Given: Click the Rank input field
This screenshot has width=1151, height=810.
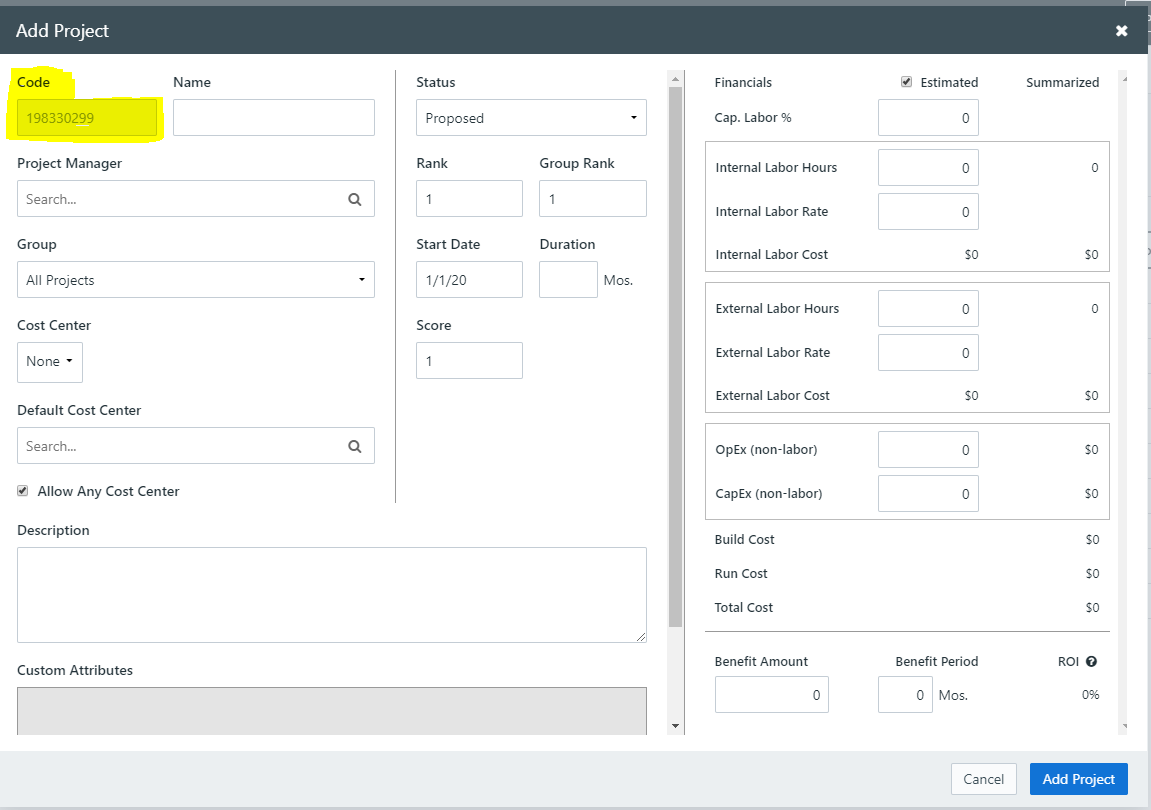Looking at the screenshot, I should pyautogui.click(x=469, y=199).
